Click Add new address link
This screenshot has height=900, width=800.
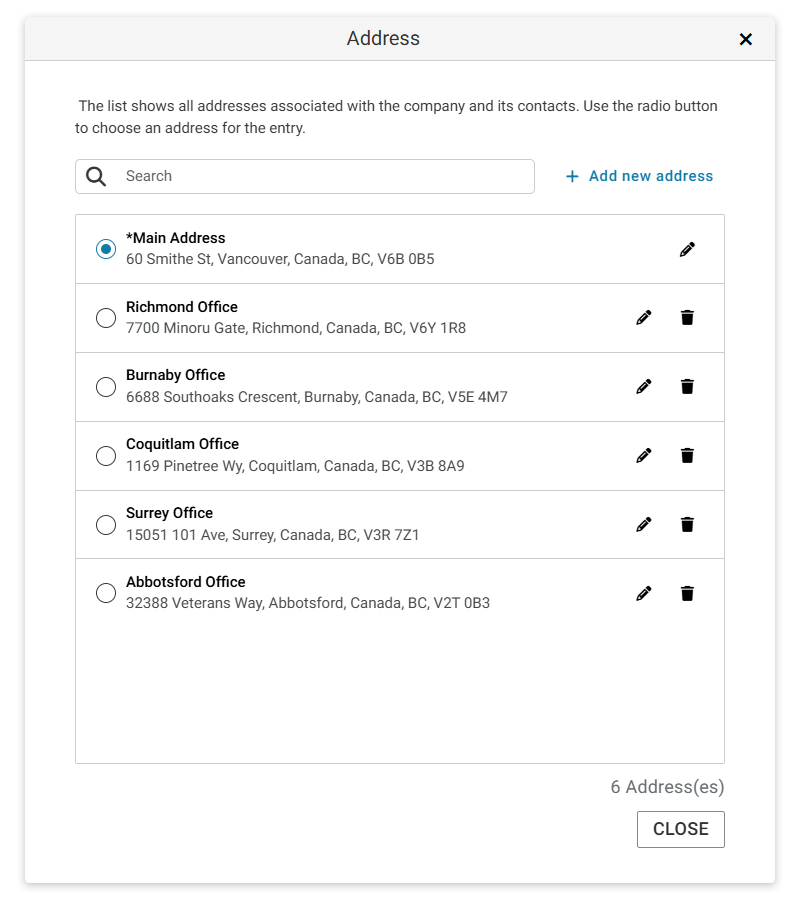639,176
